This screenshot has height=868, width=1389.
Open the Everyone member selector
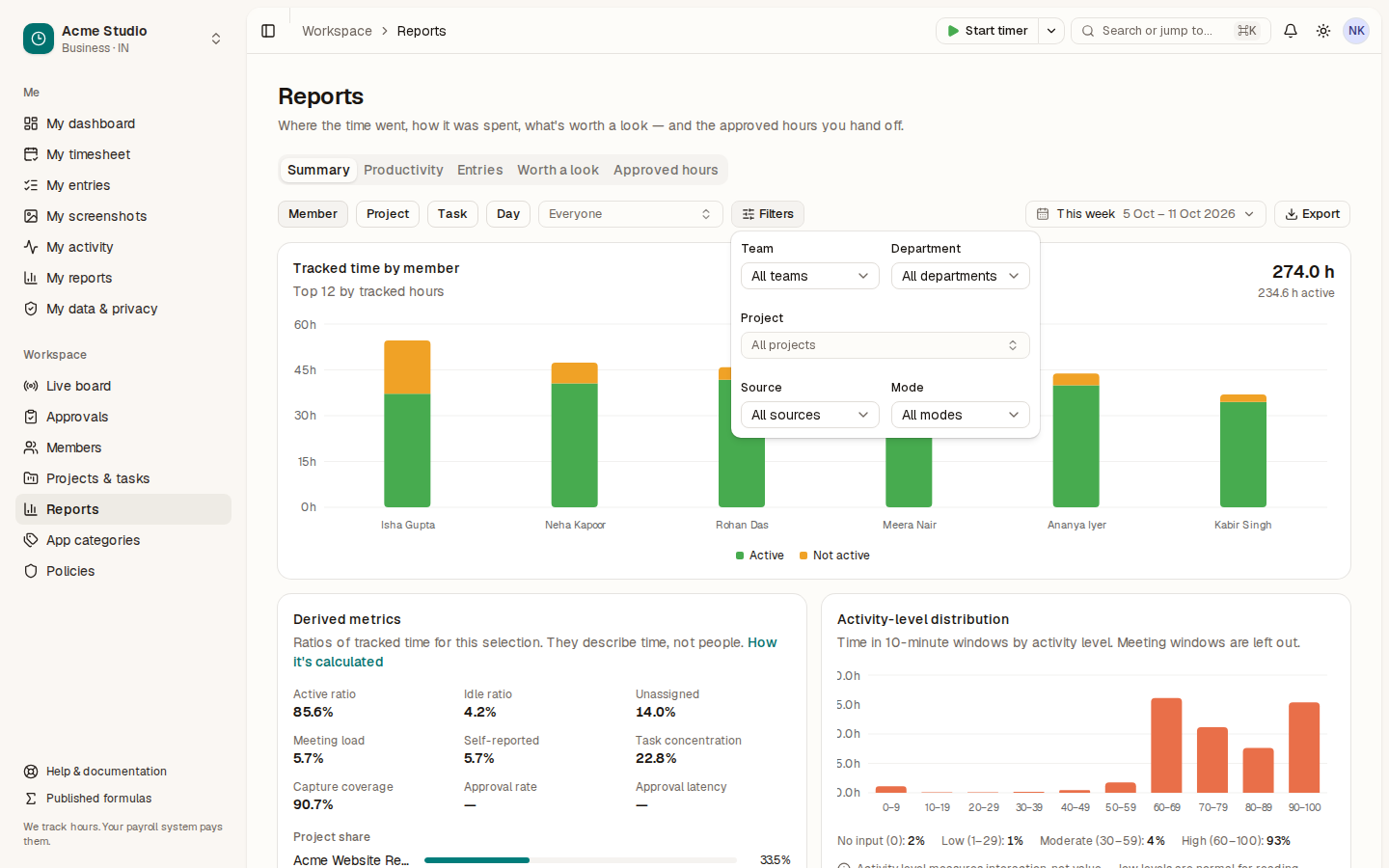(631, 214)
